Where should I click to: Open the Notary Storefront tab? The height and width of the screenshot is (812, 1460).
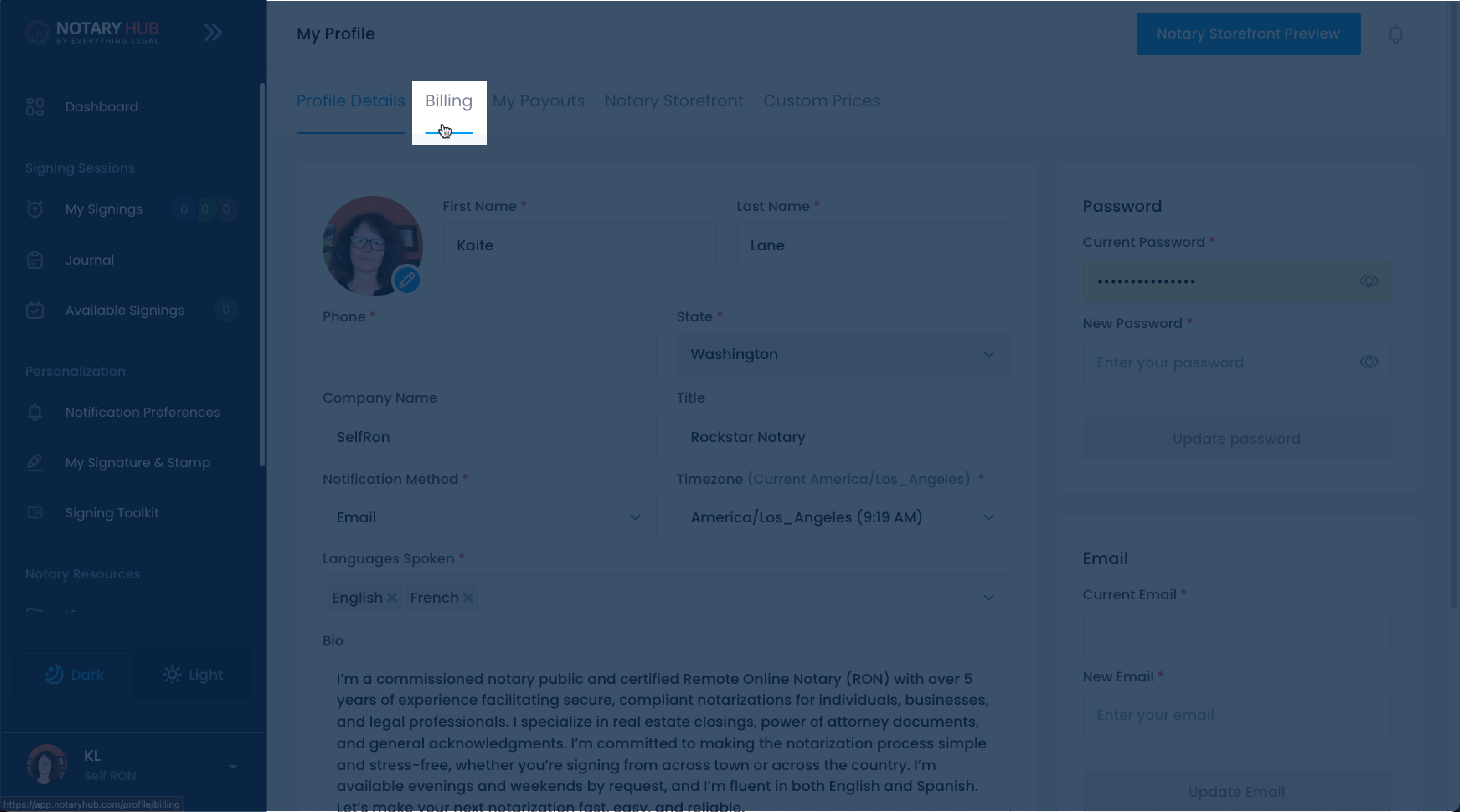pos(674,101)
